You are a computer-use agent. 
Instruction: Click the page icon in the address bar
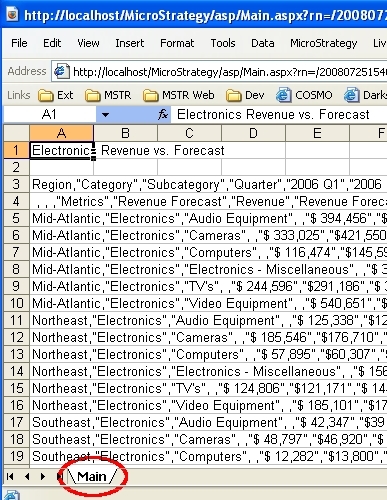pos(62,71)
